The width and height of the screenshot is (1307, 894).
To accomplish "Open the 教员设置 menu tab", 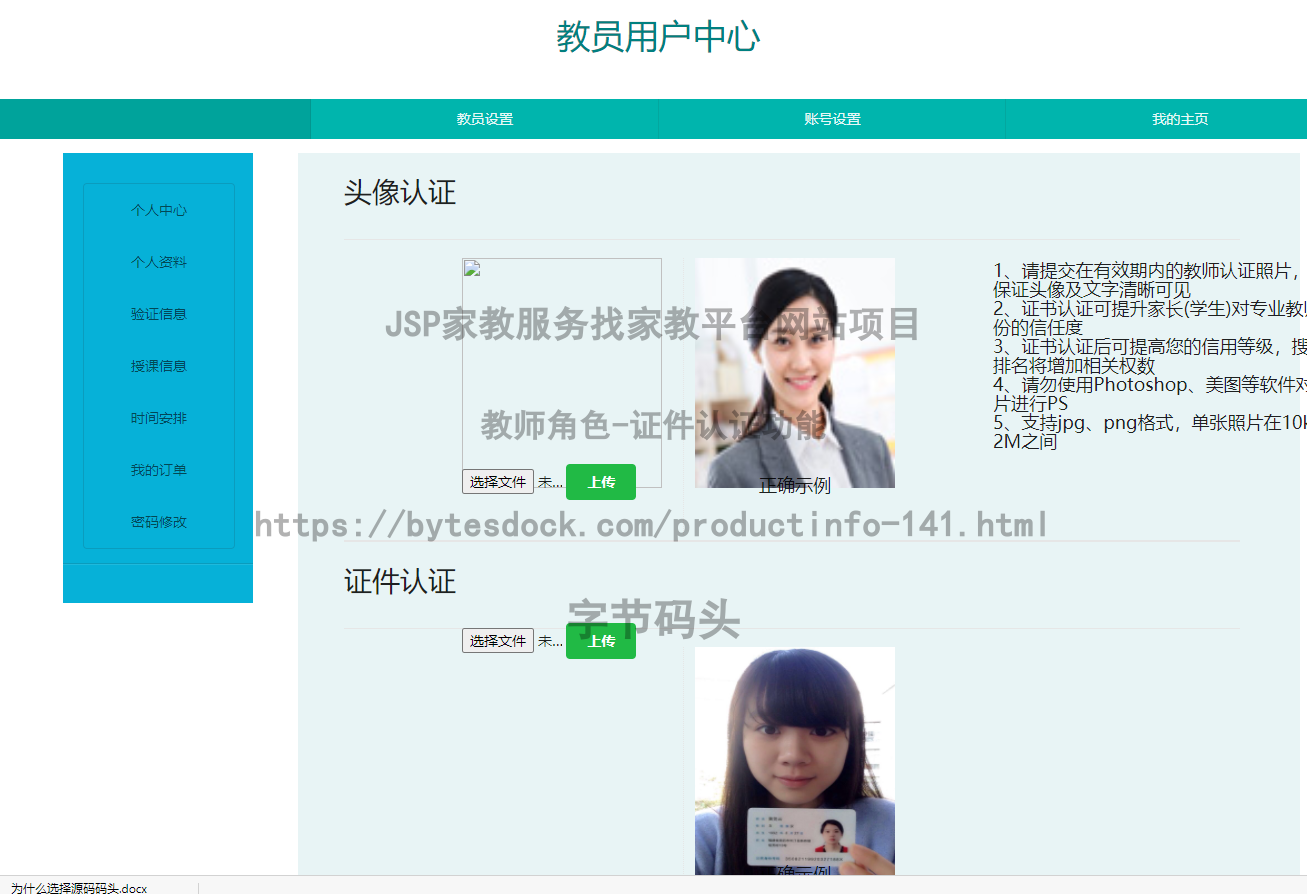I will [484, 119].
